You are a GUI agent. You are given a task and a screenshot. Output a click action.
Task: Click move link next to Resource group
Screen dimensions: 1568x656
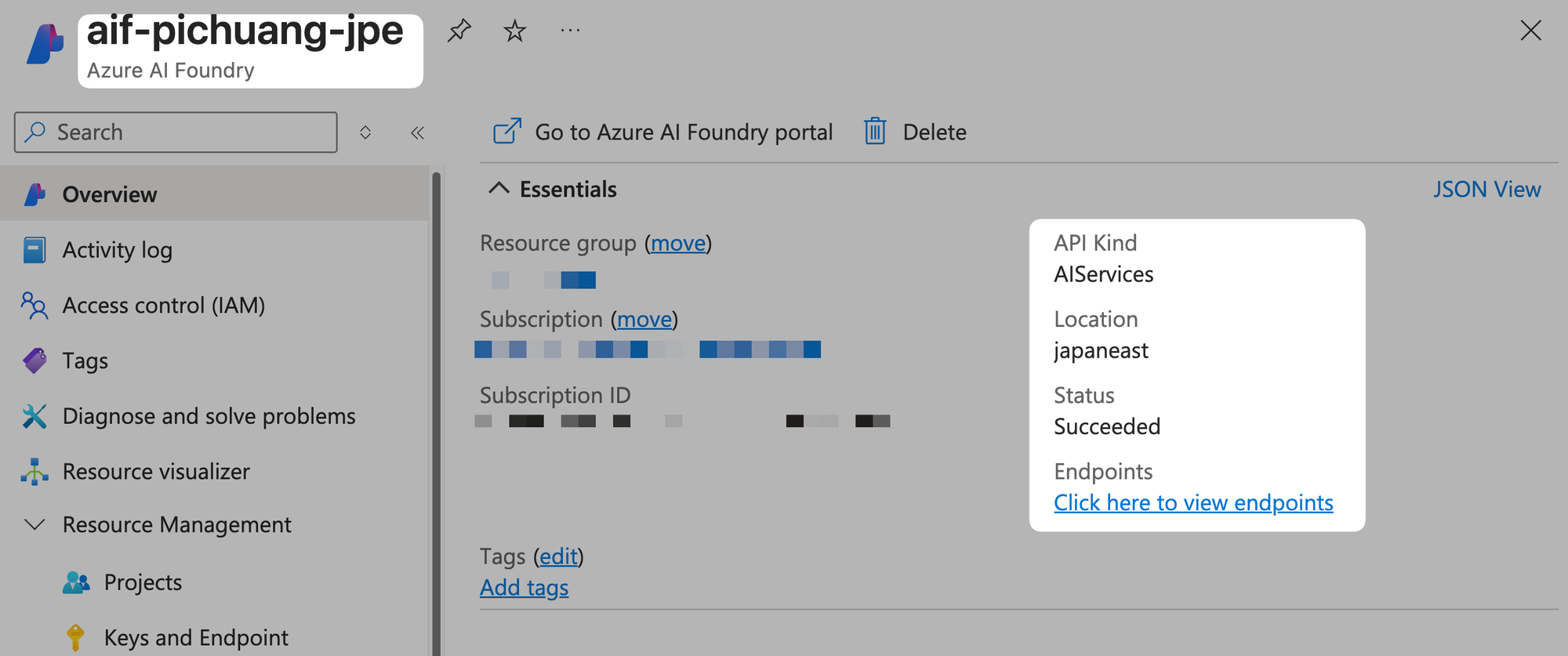[x=678, y=243]
